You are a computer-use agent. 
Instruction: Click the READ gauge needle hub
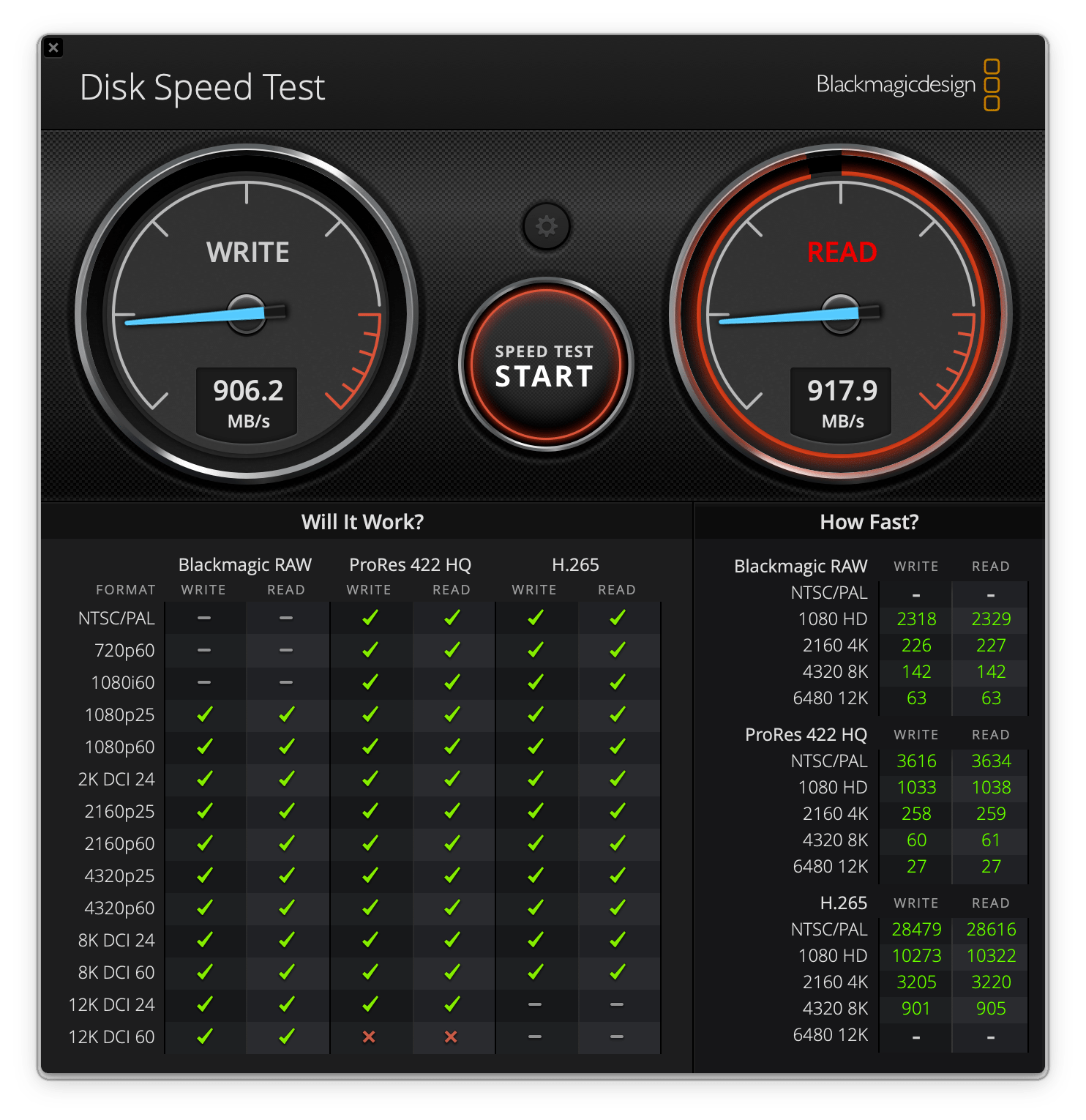841,313
